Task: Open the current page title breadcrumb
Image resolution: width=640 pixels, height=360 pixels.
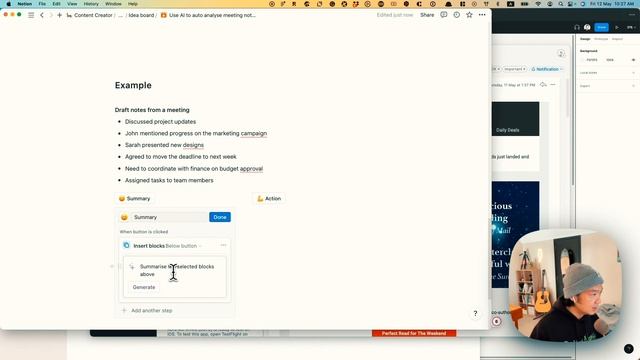Action: click(208, 15)
